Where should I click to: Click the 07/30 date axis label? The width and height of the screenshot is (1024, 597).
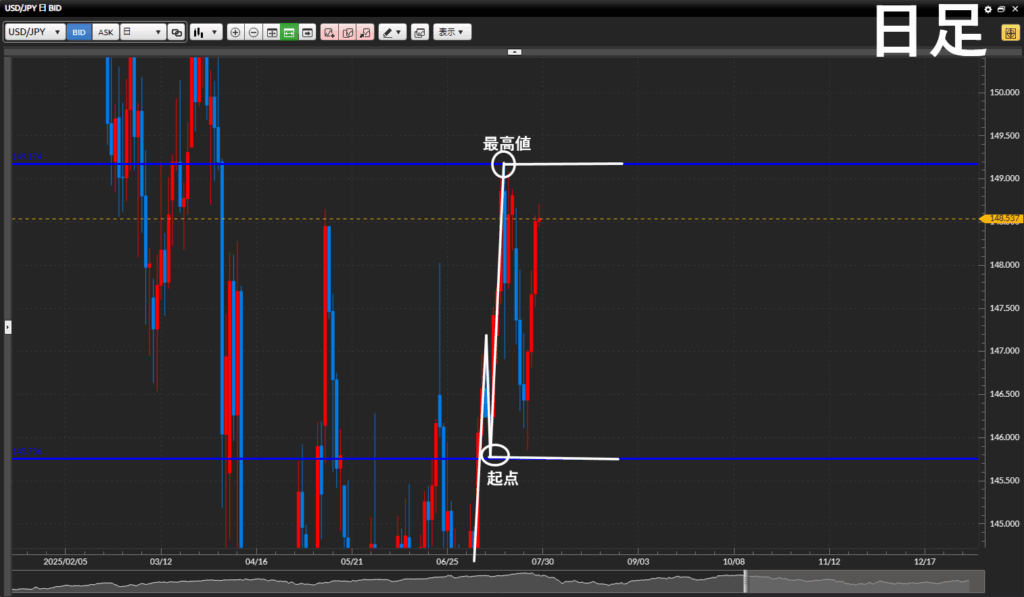click(543, 562)
